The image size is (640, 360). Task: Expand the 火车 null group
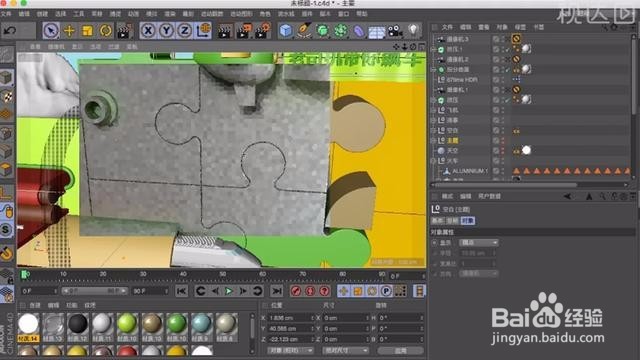[x=434, y=161]
